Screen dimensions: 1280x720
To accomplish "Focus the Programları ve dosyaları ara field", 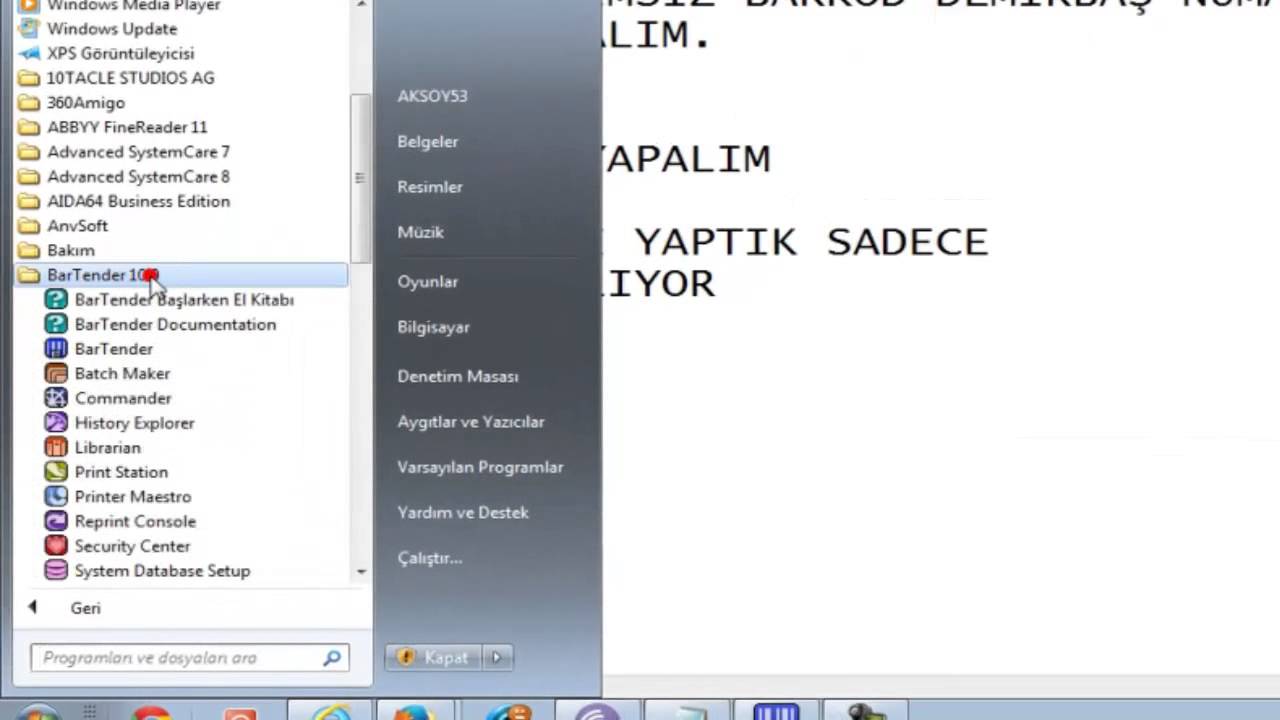I will pyautogui.click(x=190, y=658).
